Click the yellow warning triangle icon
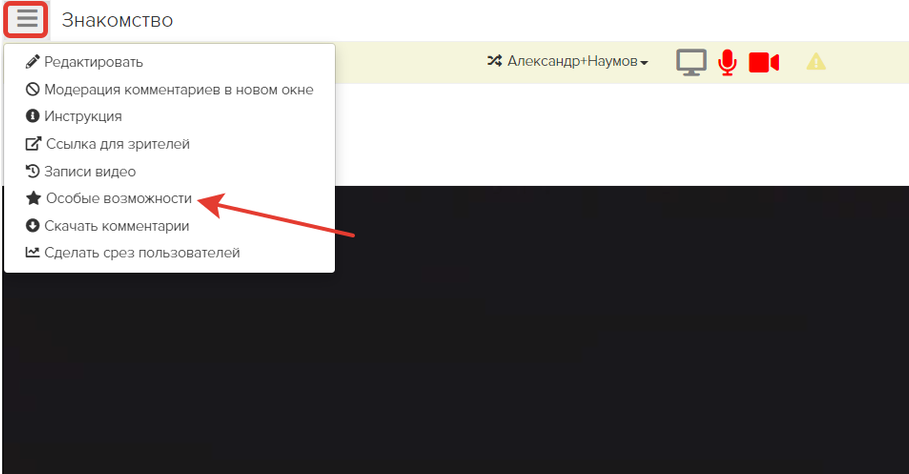This screenshot has width=909, height=474. tap(816, 61)
